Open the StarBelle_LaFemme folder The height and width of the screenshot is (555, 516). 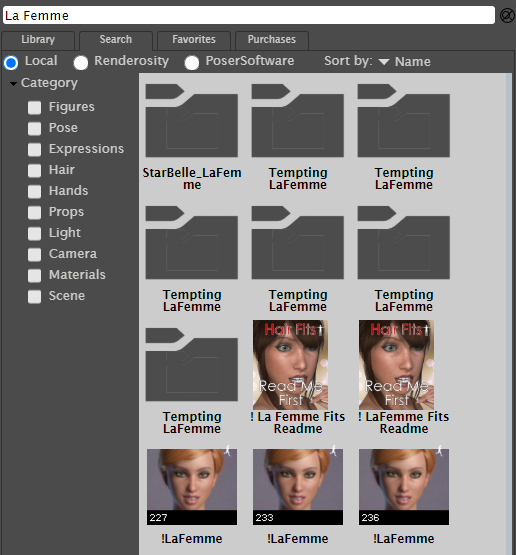[191, 121]
